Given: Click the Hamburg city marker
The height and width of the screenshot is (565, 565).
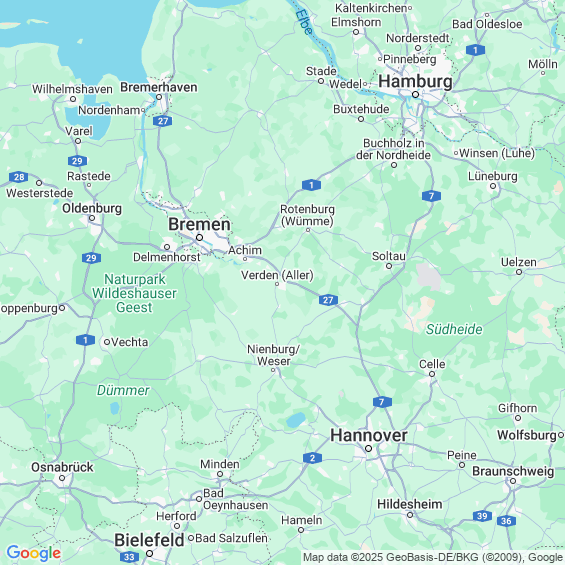Looking at the screenshot, I should (x=415, y=94).
